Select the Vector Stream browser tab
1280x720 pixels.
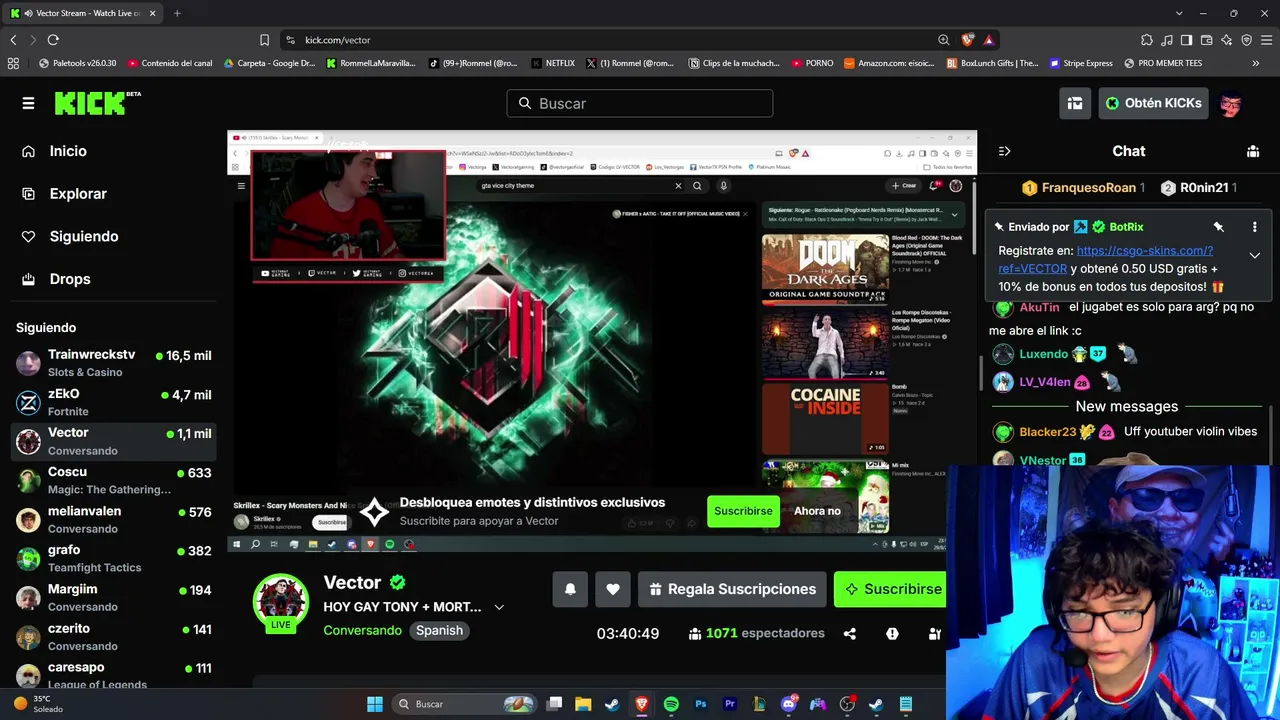point(83,13)
